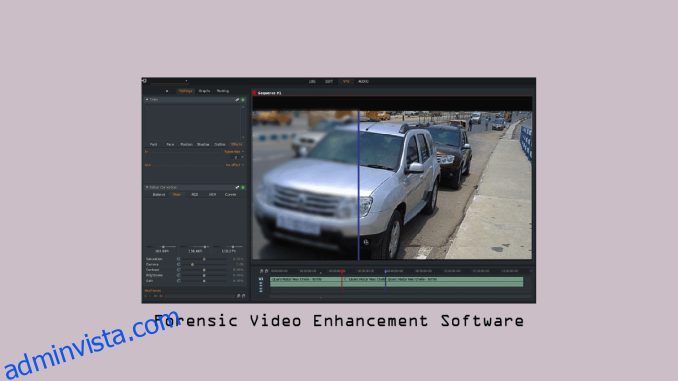Viewport: 678px width, 381px height.
Task: Open the Graphs tab in effects panel
Action: tap(204, 91)
